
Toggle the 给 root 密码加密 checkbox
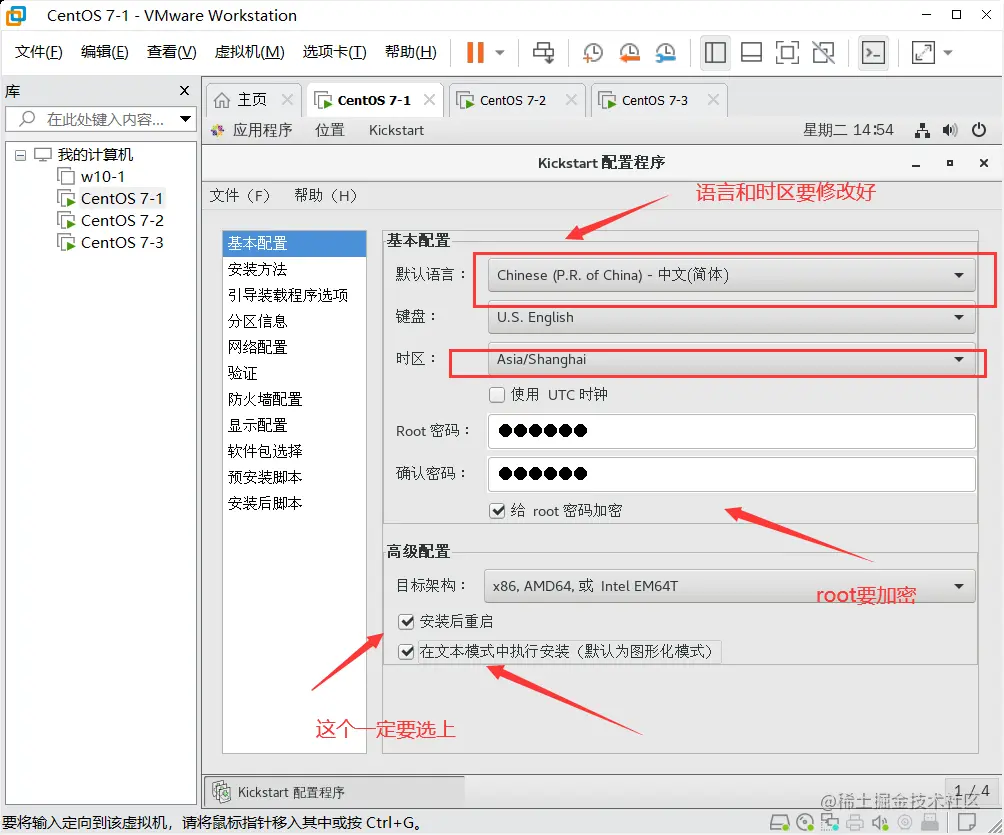click(497, 511)
